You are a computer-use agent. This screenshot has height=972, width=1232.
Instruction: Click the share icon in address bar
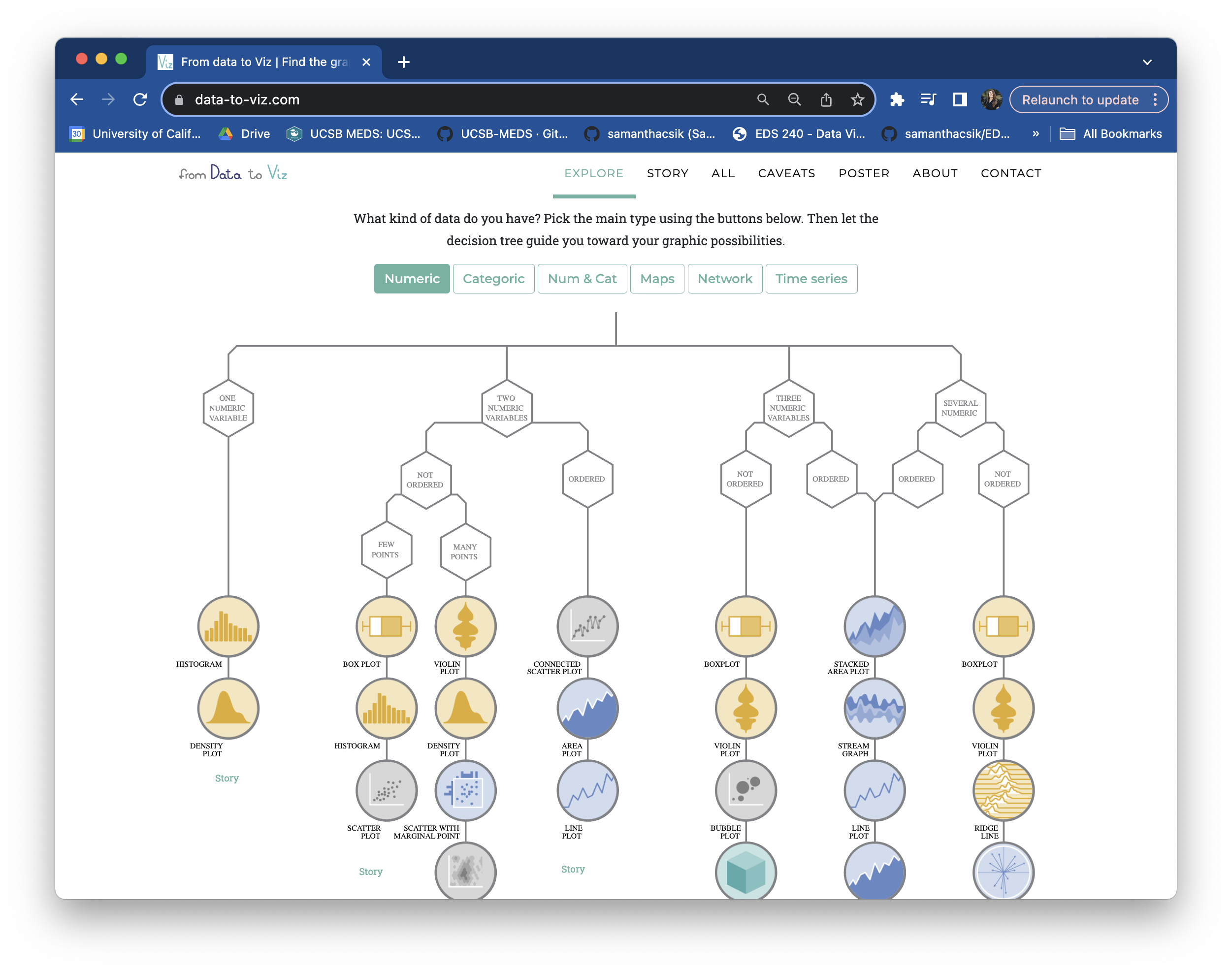click(x=826, y=100)
